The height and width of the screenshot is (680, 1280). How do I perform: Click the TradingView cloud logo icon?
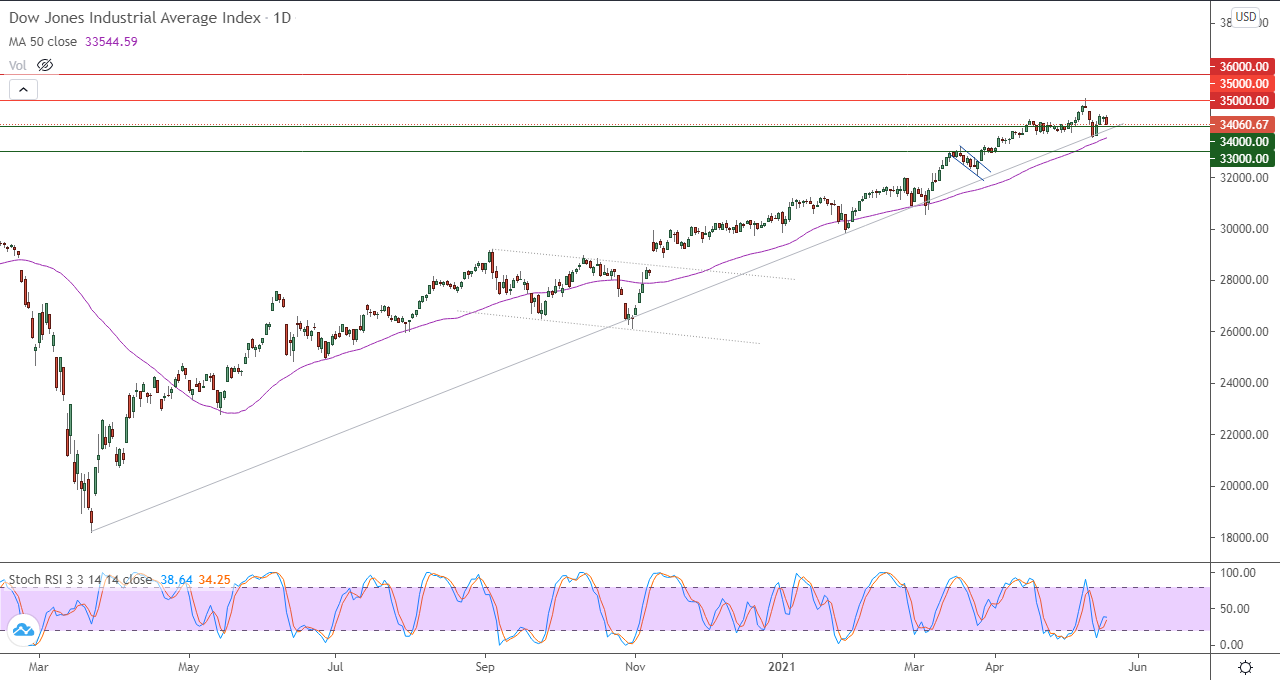pyautogui.click(x=23, y=629)
